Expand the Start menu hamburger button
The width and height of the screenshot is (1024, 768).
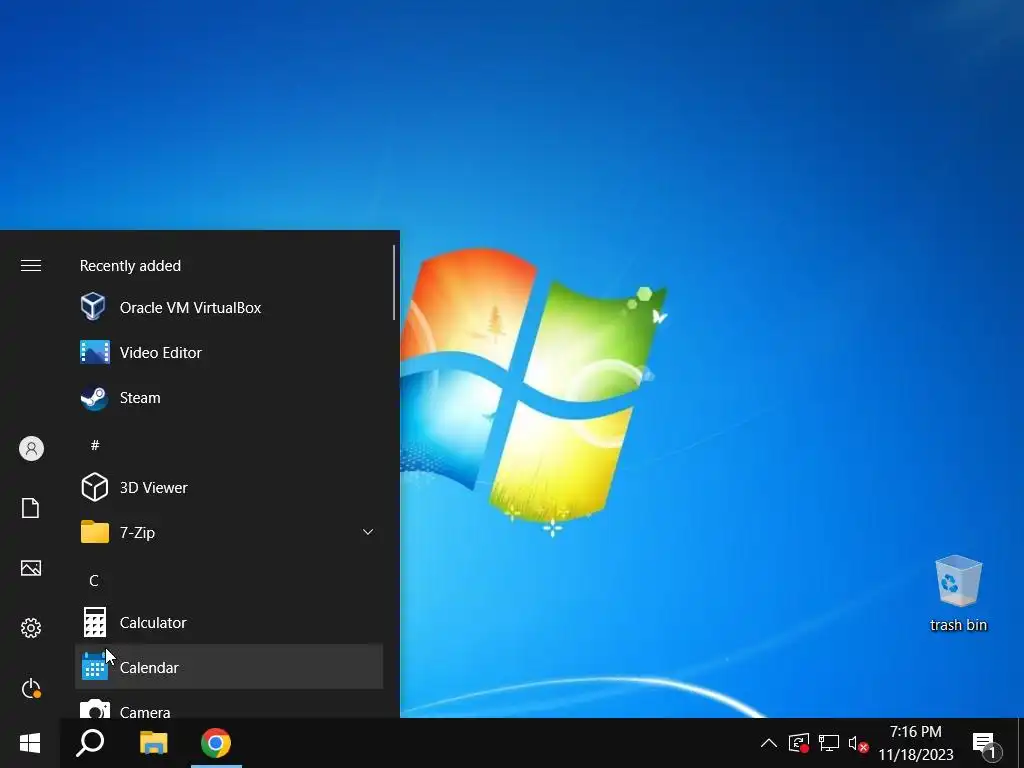coord(31,266)
